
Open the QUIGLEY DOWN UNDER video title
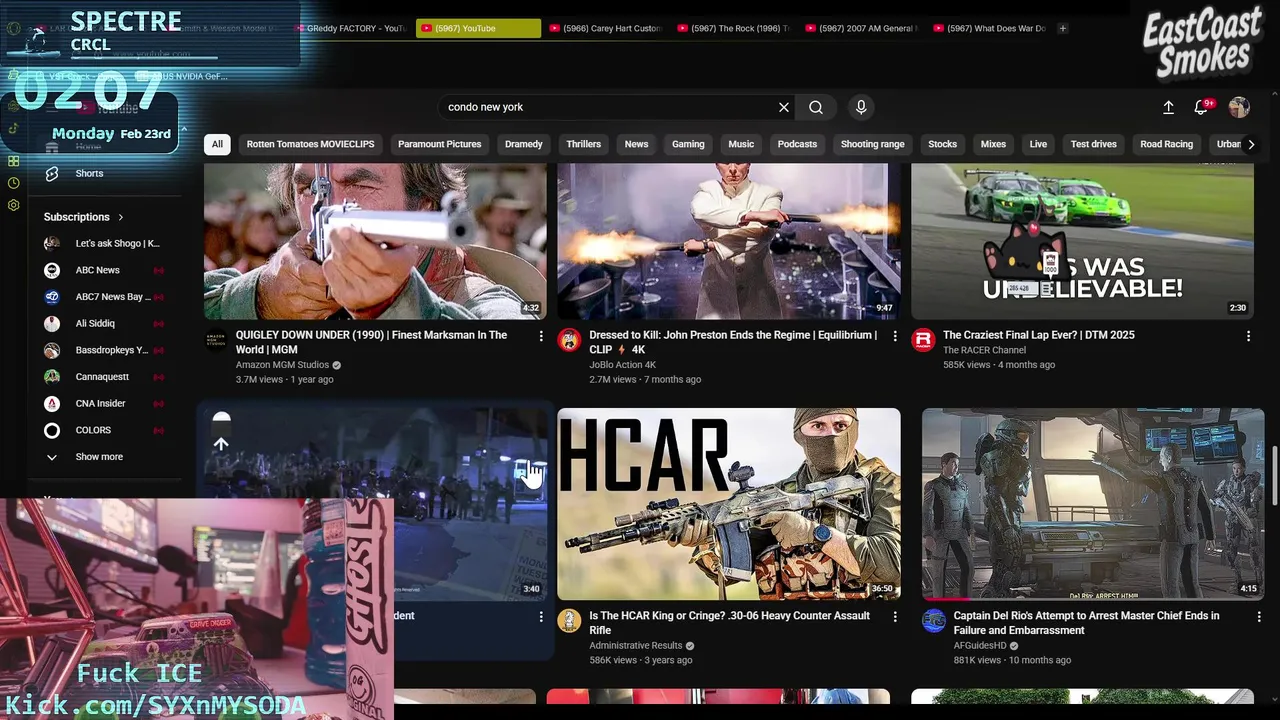pyautogui.click(x=371, y=342)
